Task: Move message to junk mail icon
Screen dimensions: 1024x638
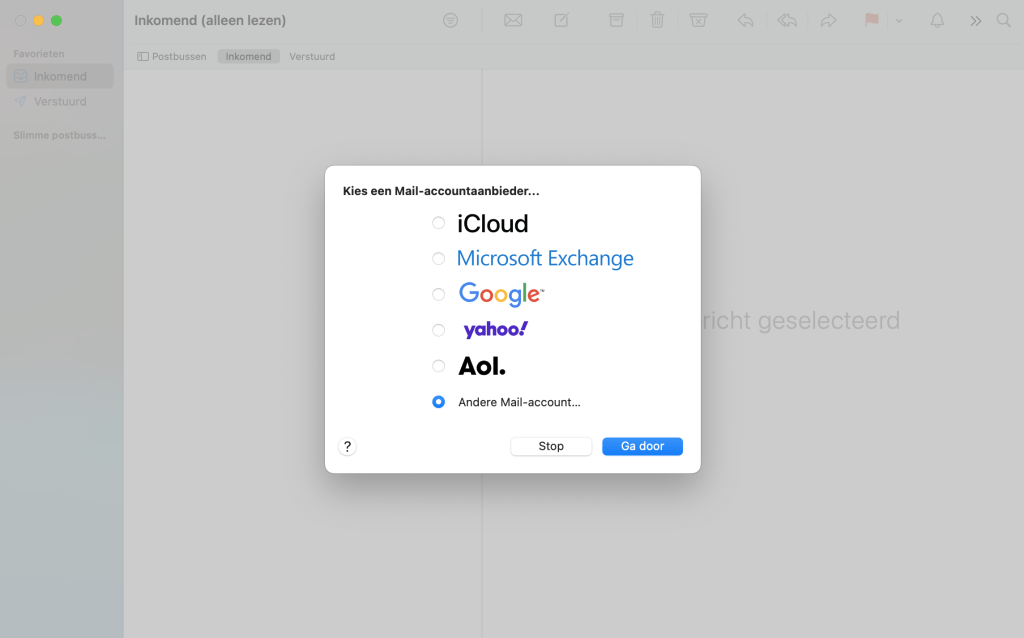Action: [x=698, y=20]
